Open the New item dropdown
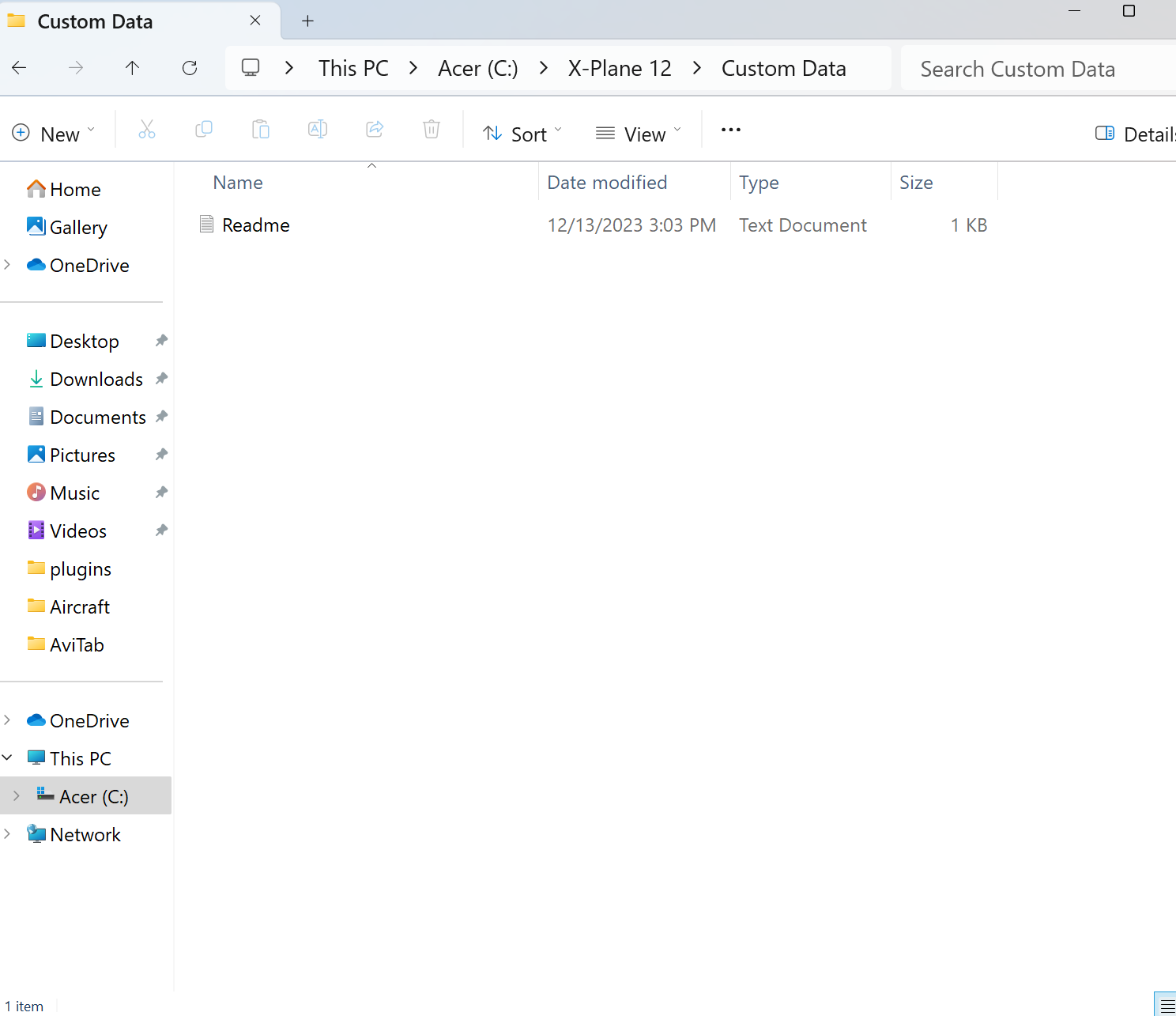This screenshot has height=1016, width=1176. pos(54,134)
